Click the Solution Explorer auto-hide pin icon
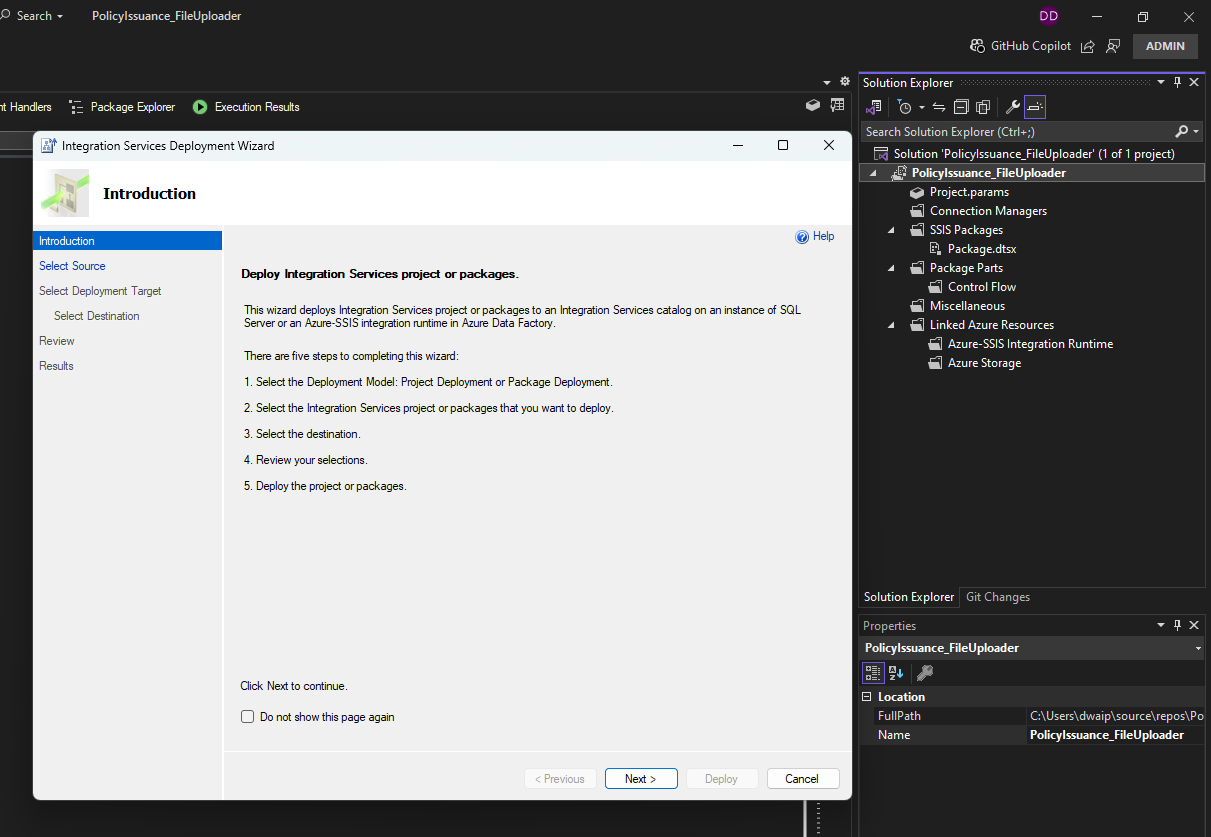The width and height of the screenshot is (1211, 837). [1178, 83]
